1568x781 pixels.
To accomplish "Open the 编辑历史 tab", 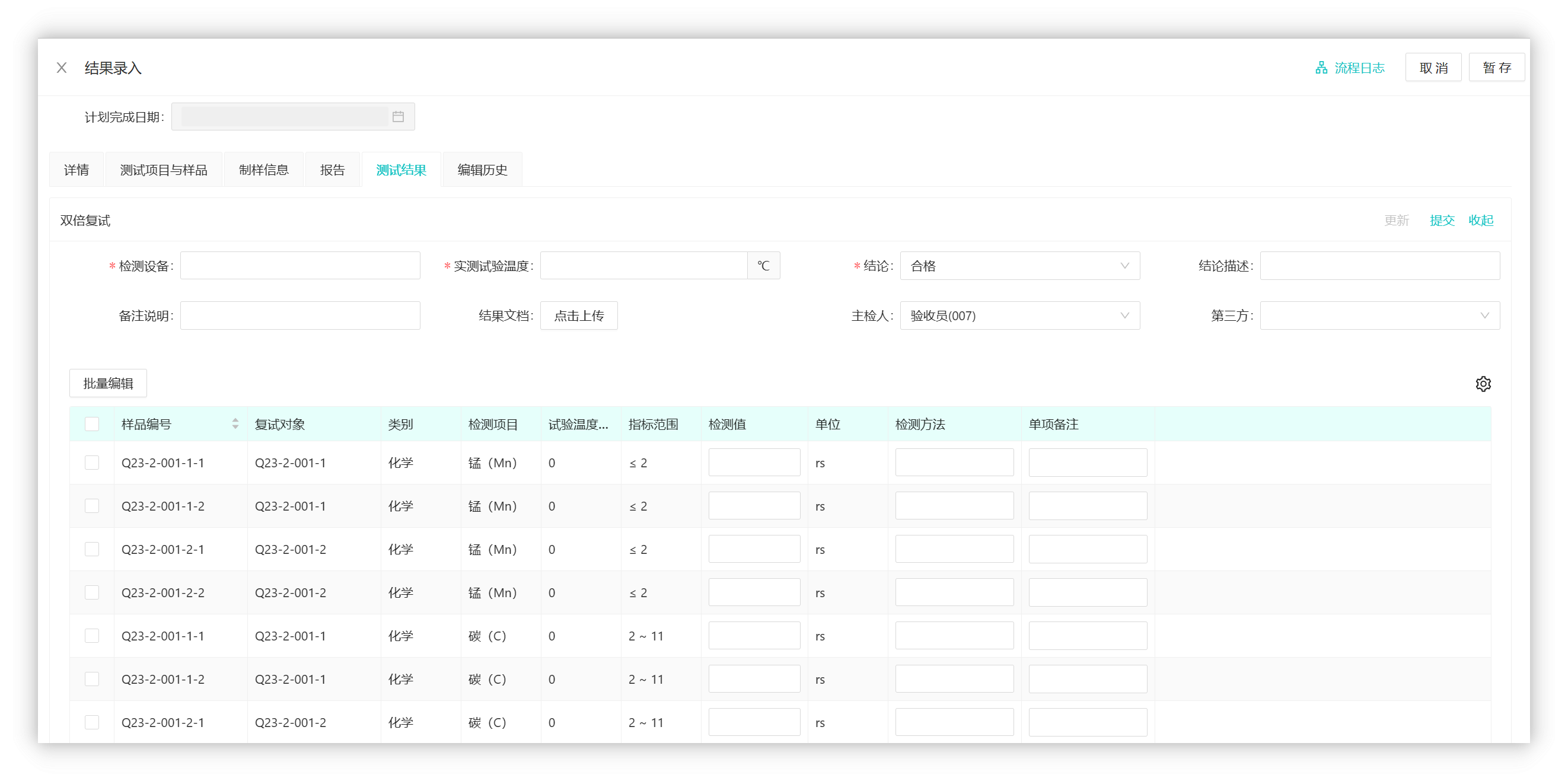I will click(482, 170).
